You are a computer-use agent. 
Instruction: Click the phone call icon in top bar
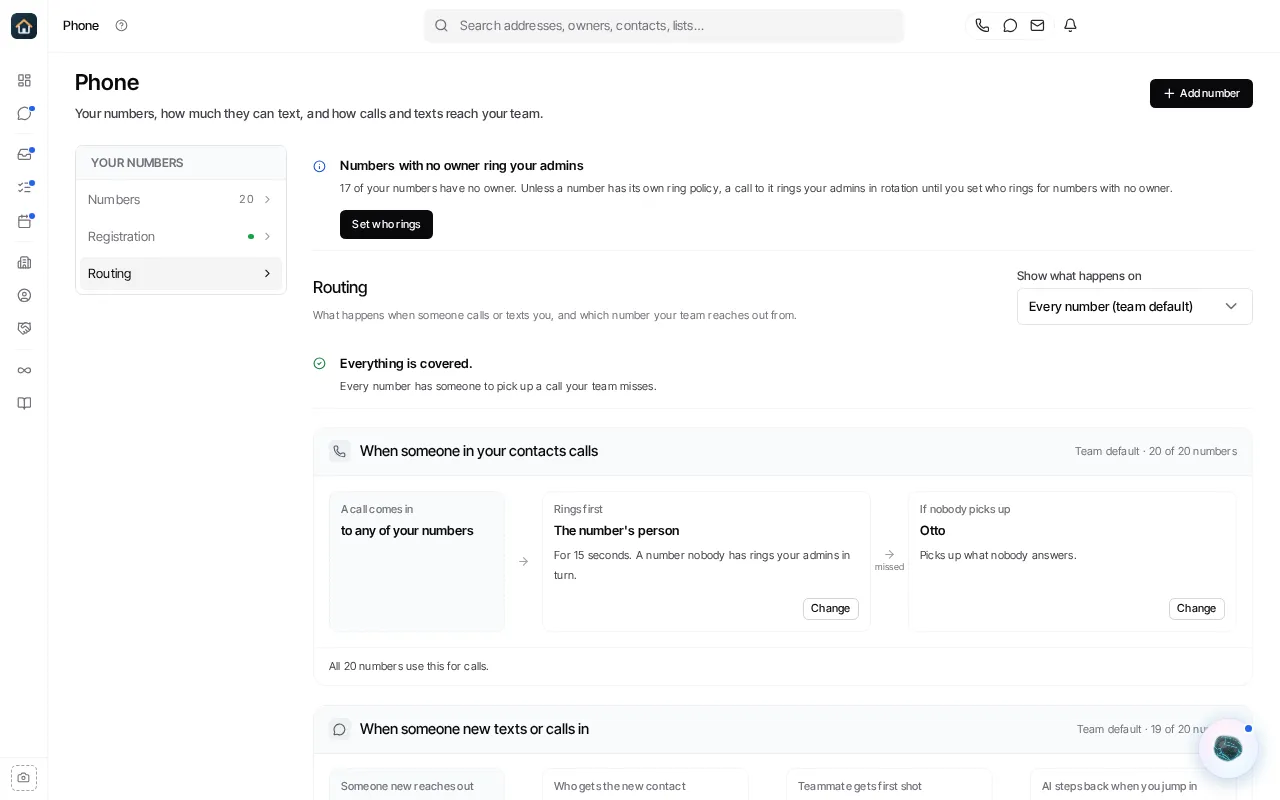[x=982, y=26]
